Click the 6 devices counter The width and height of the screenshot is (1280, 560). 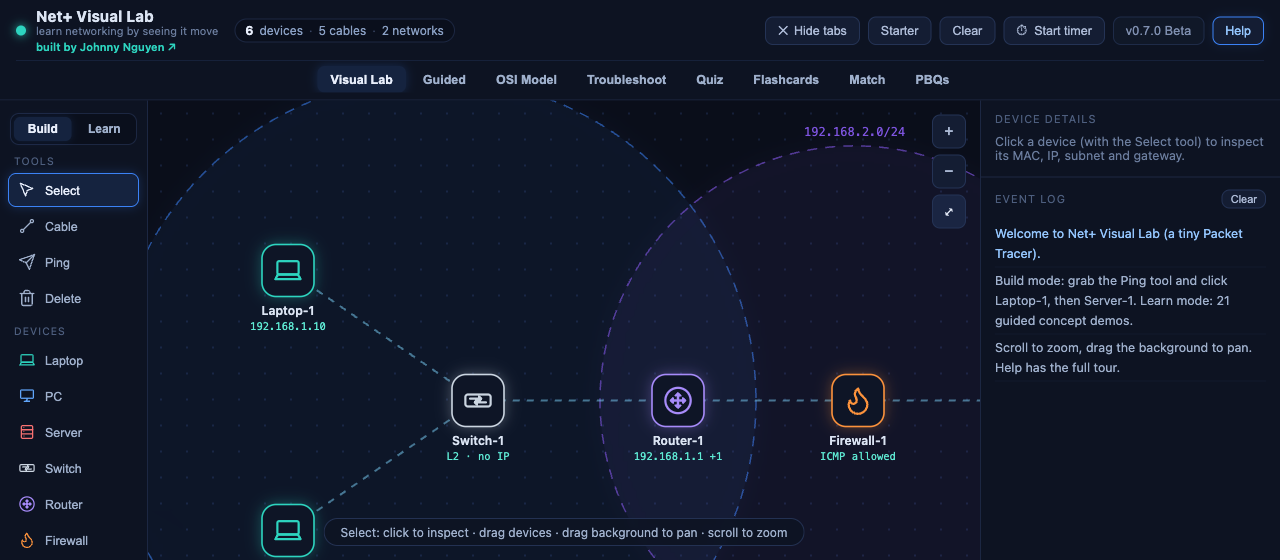click(274, 31)
